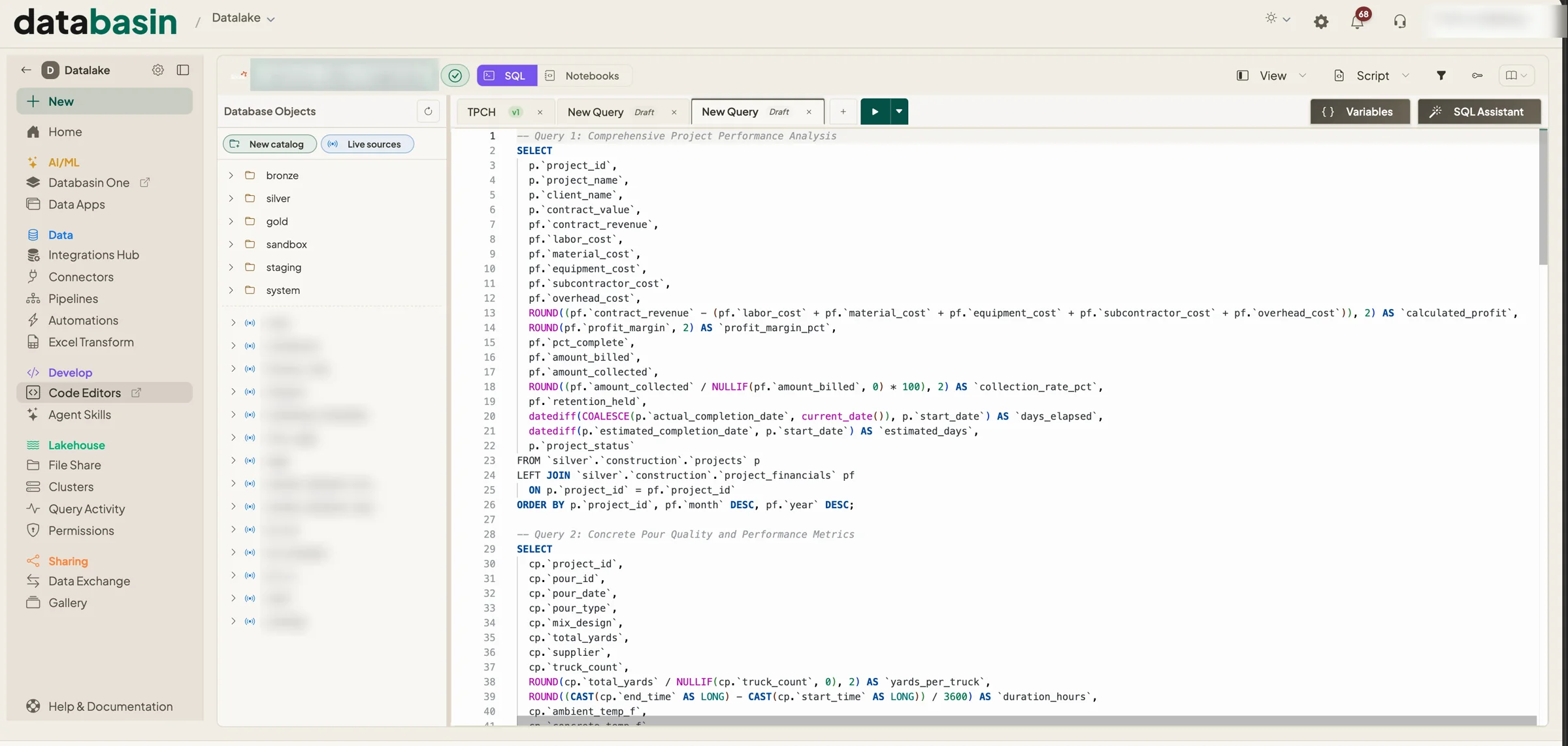The width and height of the screenshot is (1568, 746).
Task: Click the editor vertical scrollbar
Action: [x=1543, y=197]
